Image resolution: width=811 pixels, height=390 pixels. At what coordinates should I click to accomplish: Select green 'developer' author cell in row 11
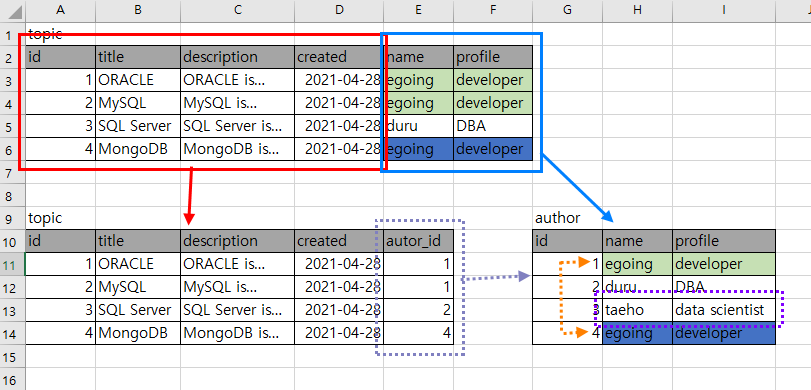tap(724, 264)
